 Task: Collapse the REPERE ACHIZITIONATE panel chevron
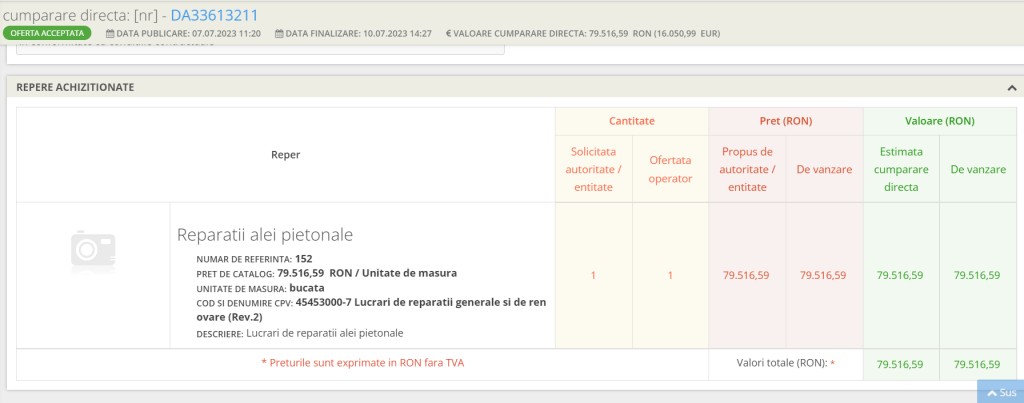[x=1012, y=88]
